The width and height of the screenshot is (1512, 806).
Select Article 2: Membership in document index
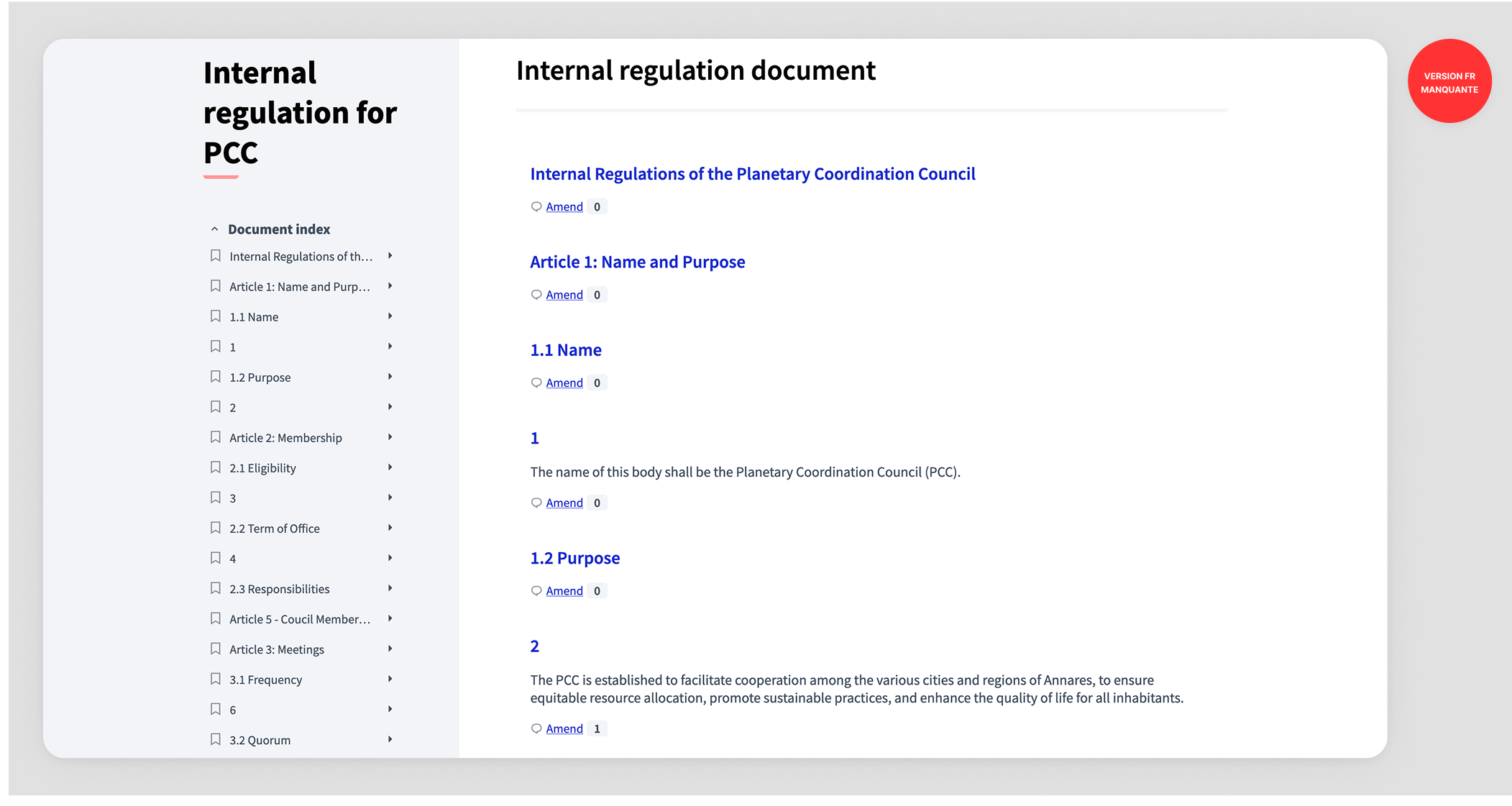tap(285, 438)
